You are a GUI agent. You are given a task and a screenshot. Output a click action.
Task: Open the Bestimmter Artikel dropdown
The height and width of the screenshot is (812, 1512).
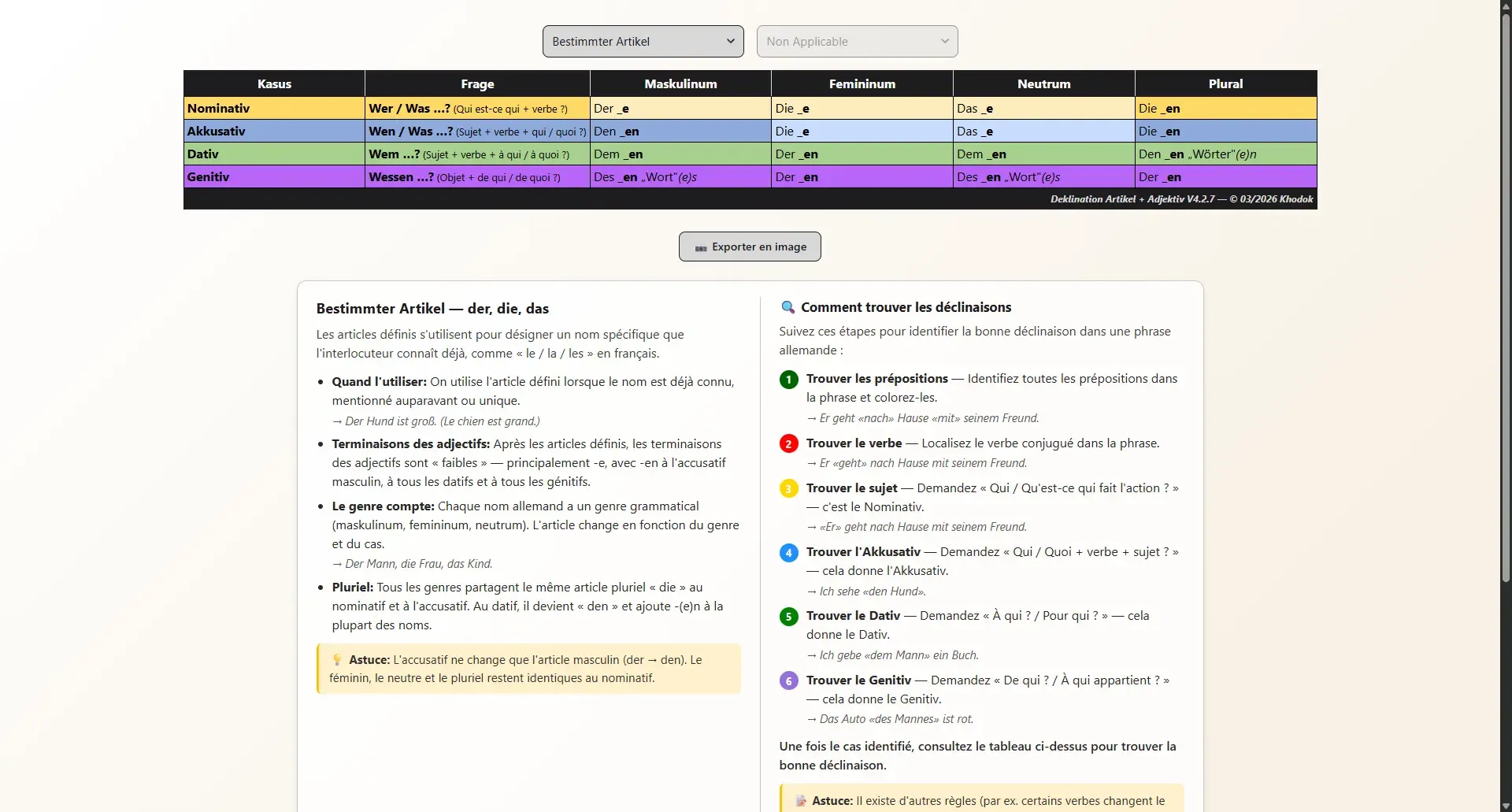[x=643, y=41]
